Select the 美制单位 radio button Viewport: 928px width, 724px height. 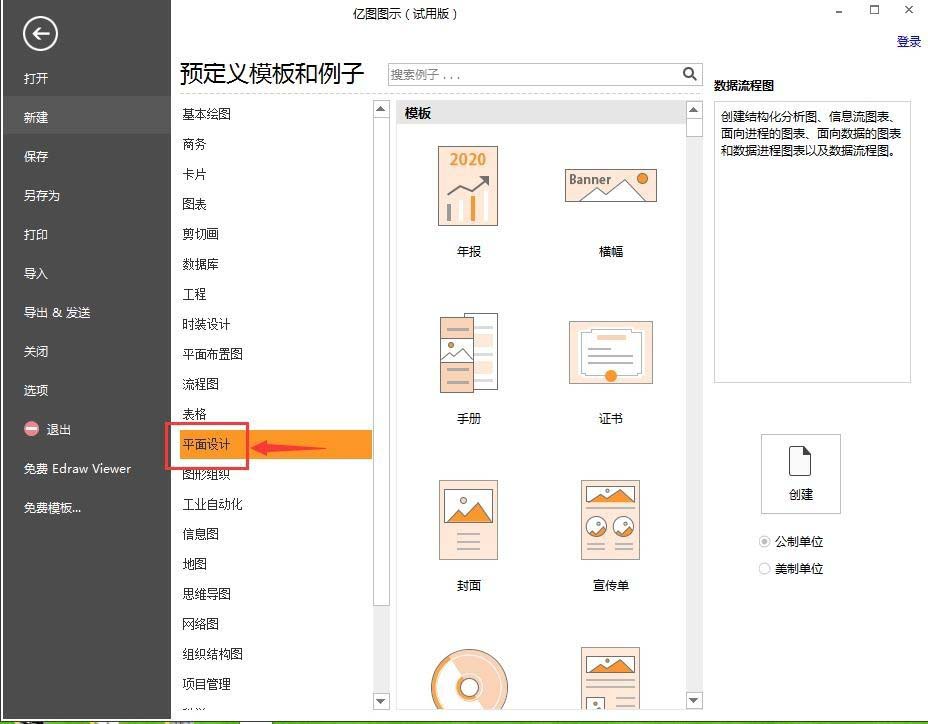[x=763, y=568]
